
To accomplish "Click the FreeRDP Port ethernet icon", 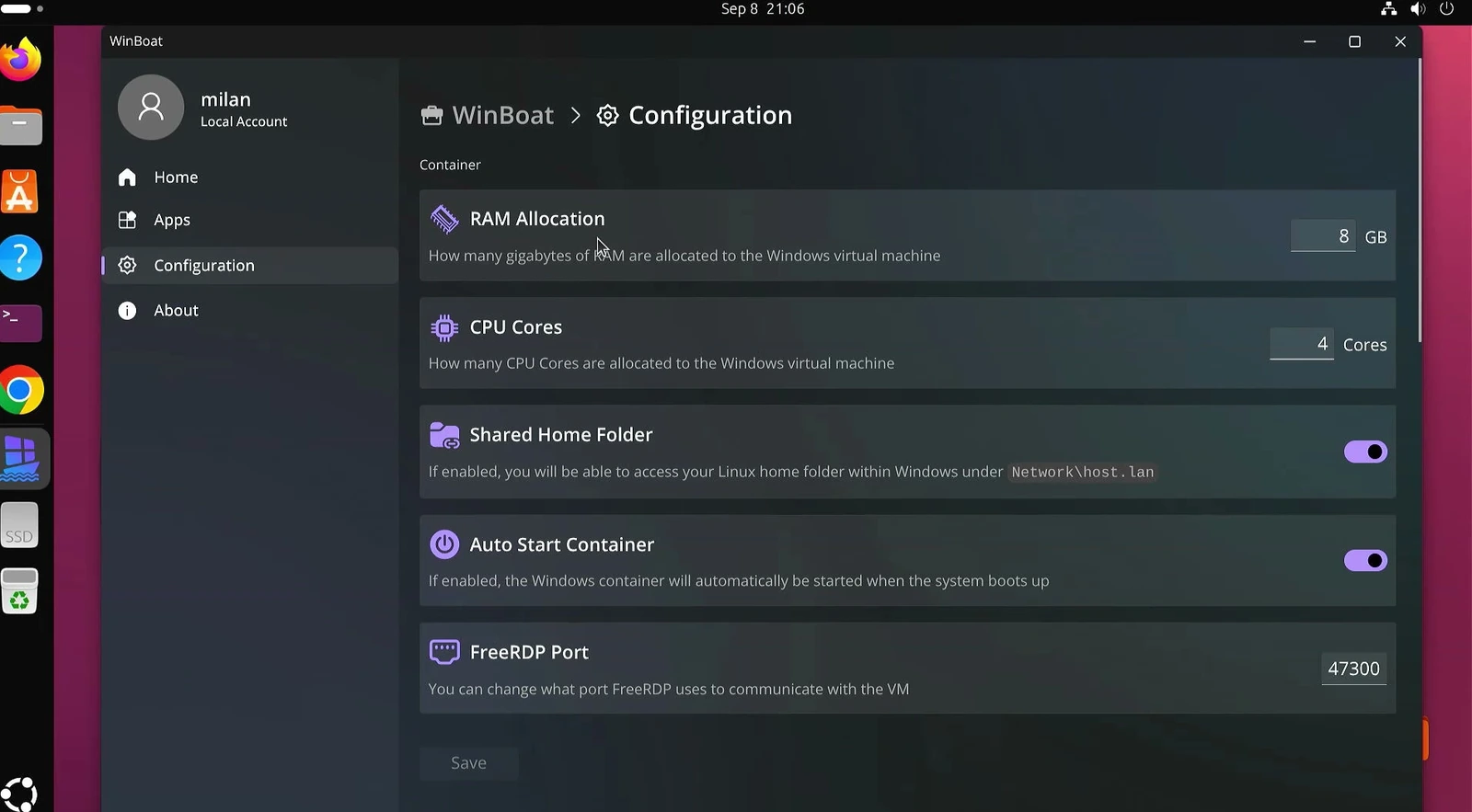I will (x=444, y=652).
